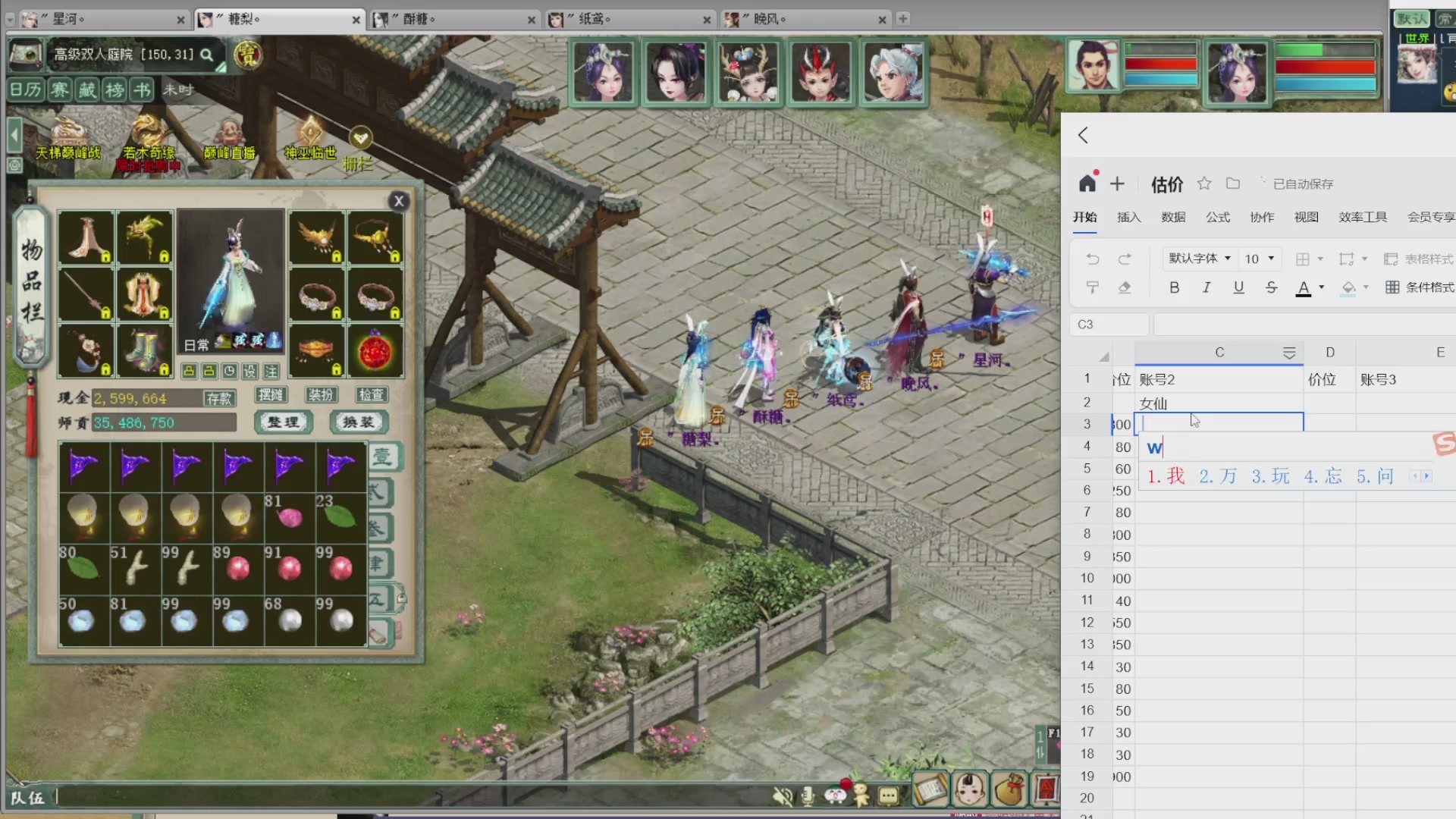This screenshot has height=819, width=1456.
Task: Go back with the arrow above 估价
Action: click(1083, 135)
